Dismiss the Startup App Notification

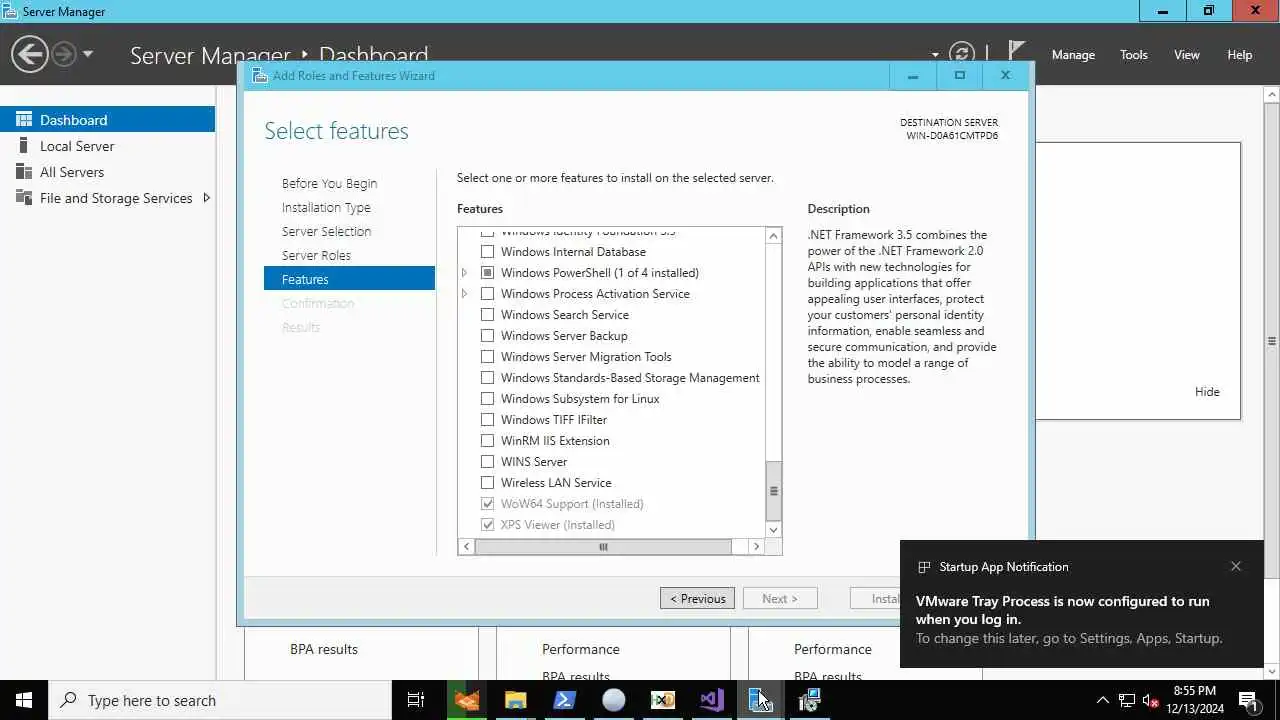1236,566
